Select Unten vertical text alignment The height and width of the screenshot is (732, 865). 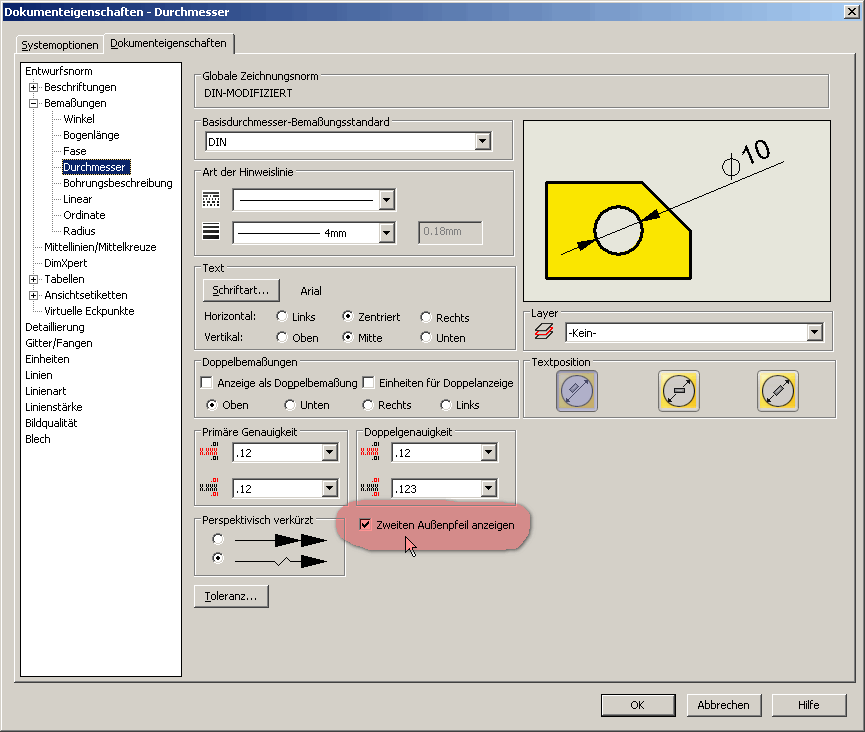(x=426, y=338)
